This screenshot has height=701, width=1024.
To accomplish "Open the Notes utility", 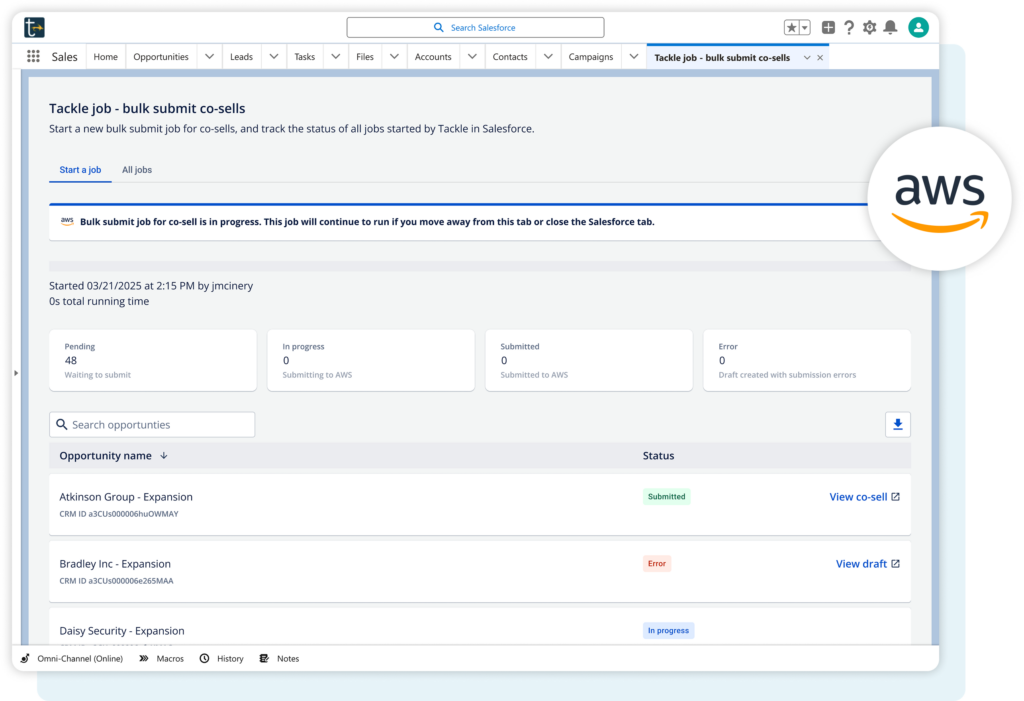I will coord(280,659).
